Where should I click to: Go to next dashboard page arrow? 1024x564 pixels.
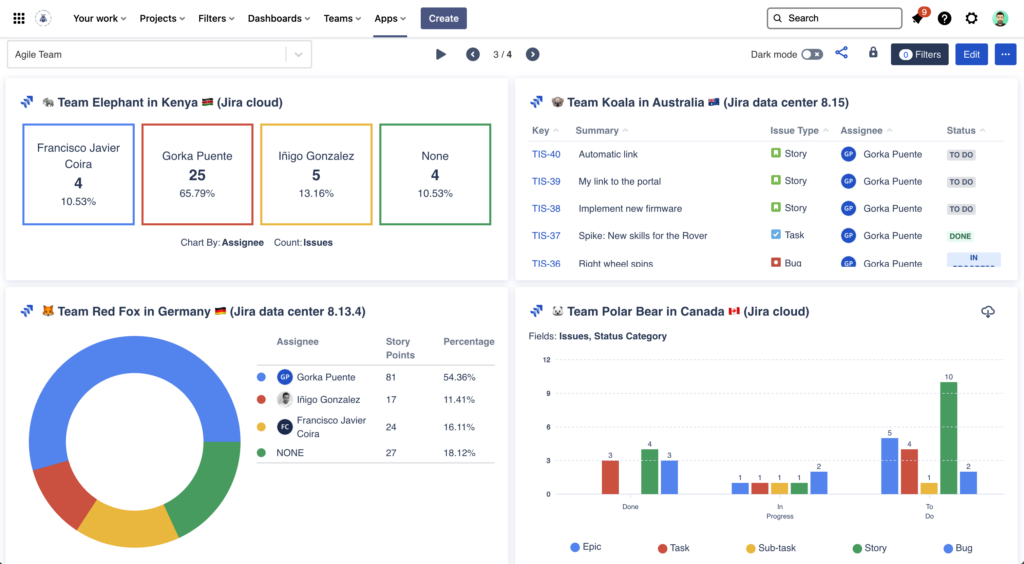click(533, 54)
